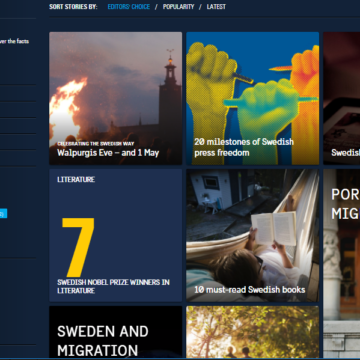This screenshot has height=360, width=360.
Task: Open the partially visible Swedish card at right
Action: 342,98
